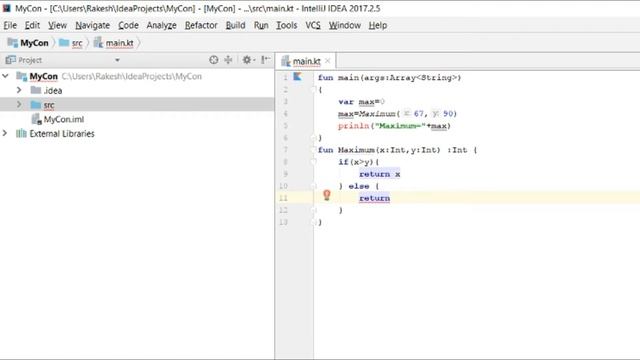
Task: Open the Project view dropdown
Action: (x=117, y=60)
